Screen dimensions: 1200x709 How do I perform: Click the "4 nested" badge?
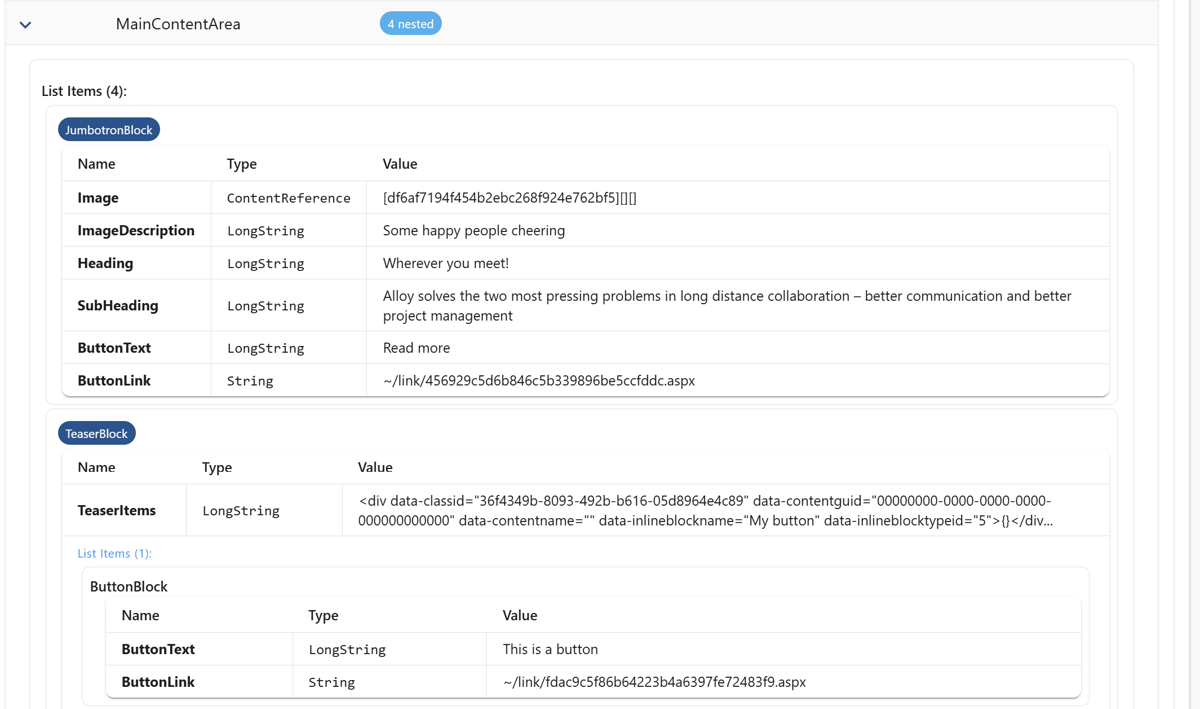click(410, 22)
